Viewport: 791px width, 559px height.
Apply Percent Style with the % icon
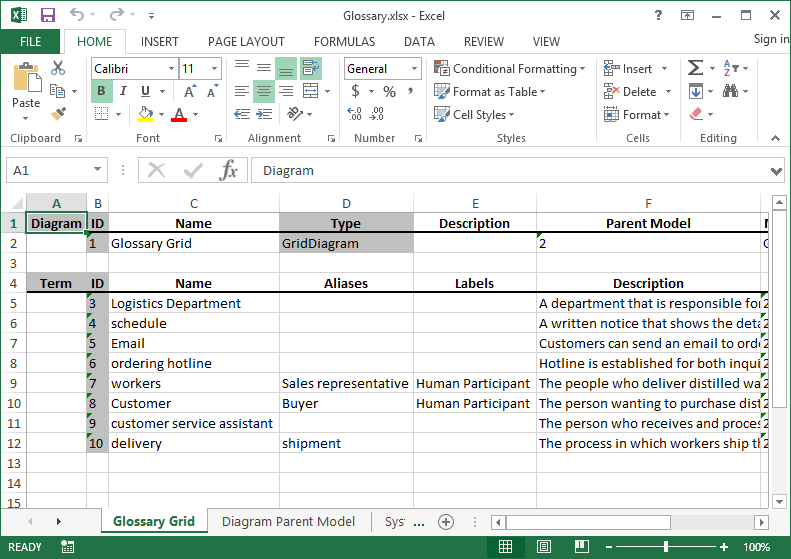click(x=389, y=91)
